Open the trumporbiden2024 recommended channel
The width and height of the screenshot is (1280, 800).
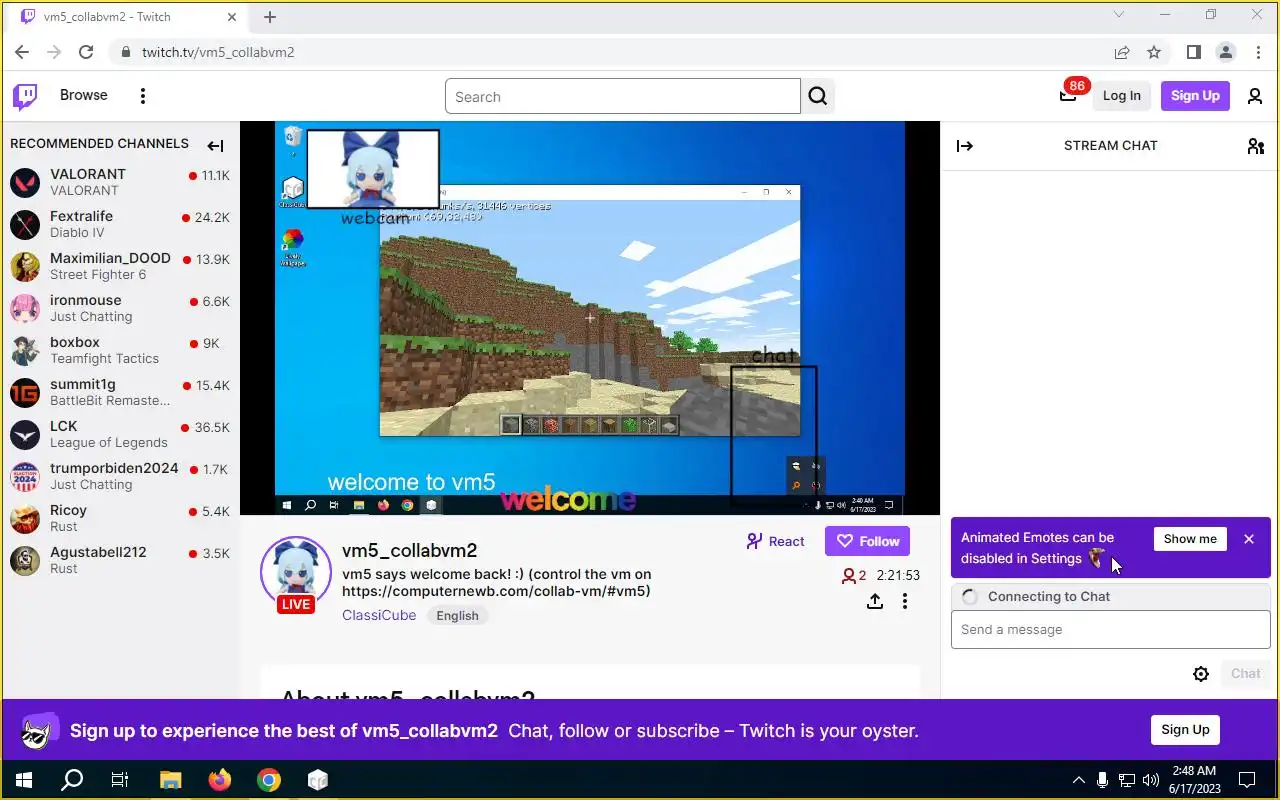tap(120, 476)
